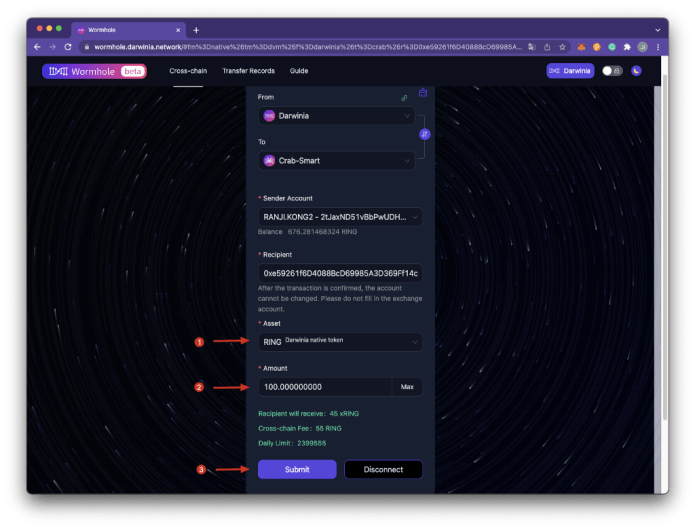The width and height of the screenshot is (695, 529).
Task: Open the To chain Crab-Smart dropdown
Action: point(336,161)
